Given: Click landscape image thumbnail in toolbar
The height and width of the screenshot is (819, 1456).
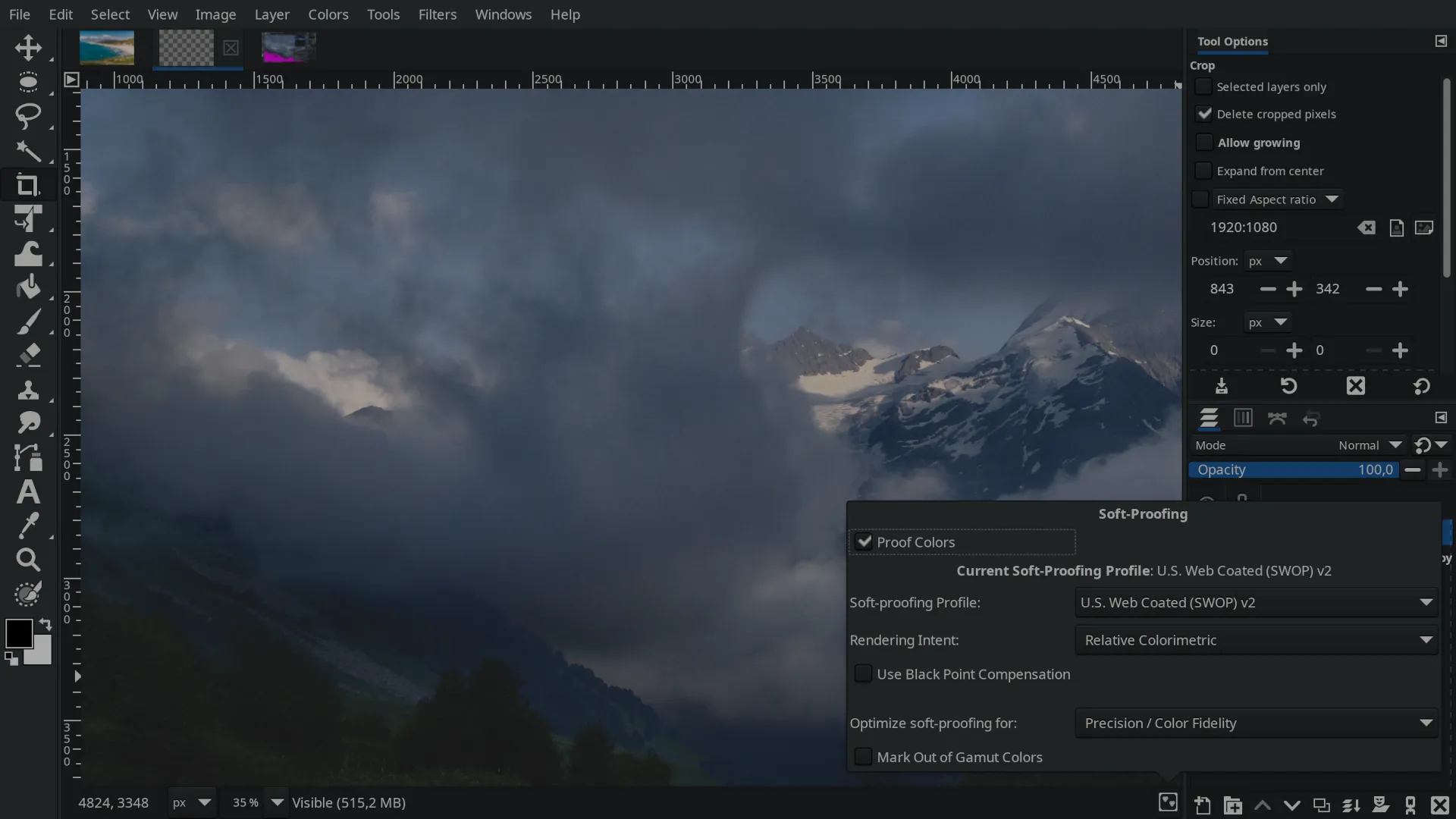Looking at the screenshot, I should coord(107,45).
